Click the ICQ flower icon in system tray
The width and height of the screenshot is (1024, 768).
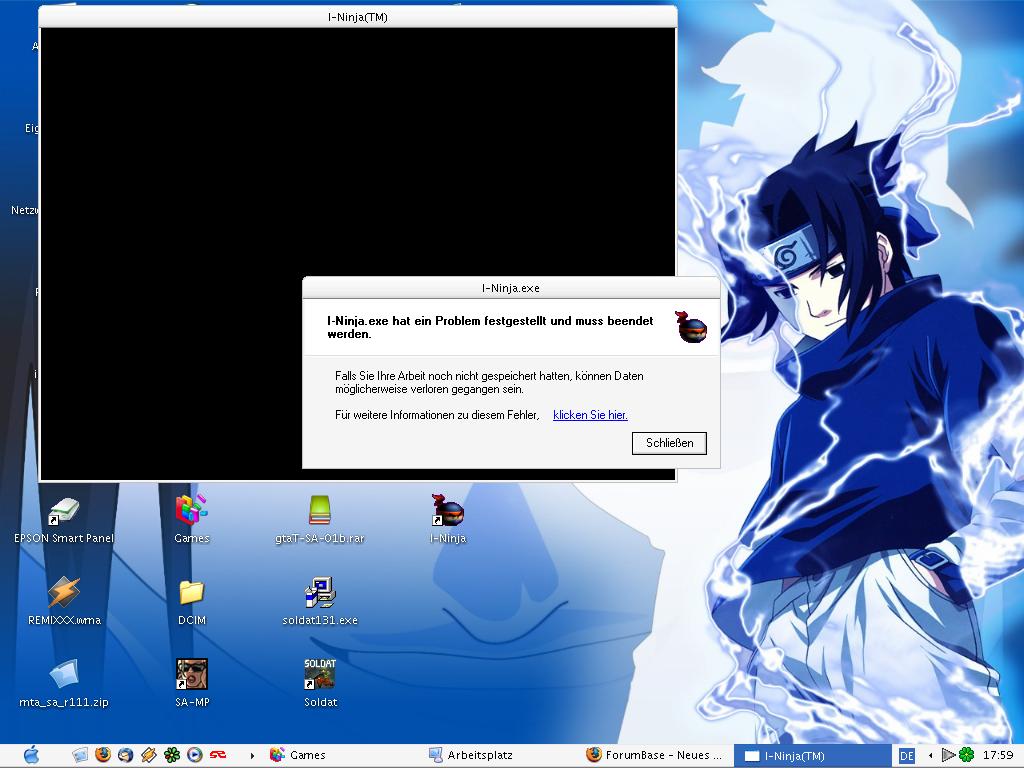click(x=966, y=755)
